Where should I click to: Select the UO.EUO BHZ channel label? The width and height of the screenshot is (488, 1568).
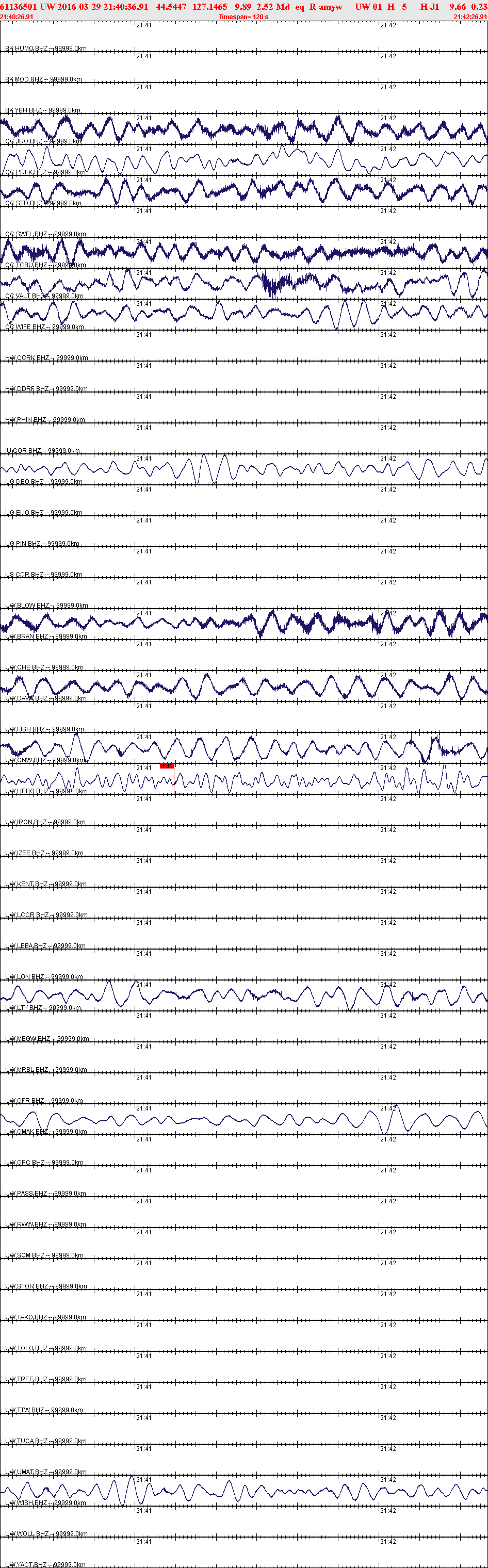tap(44, 513)
